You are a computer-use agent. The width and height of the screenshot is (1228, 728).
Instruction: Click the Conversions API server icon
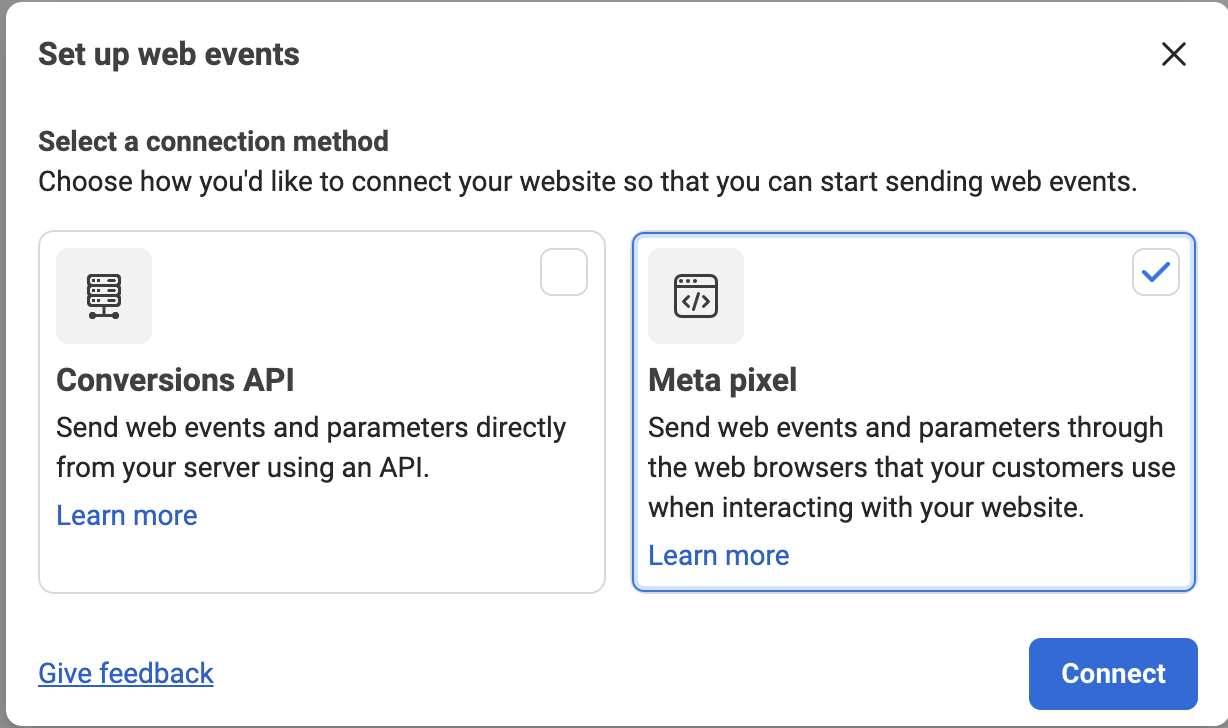[104, 296]
